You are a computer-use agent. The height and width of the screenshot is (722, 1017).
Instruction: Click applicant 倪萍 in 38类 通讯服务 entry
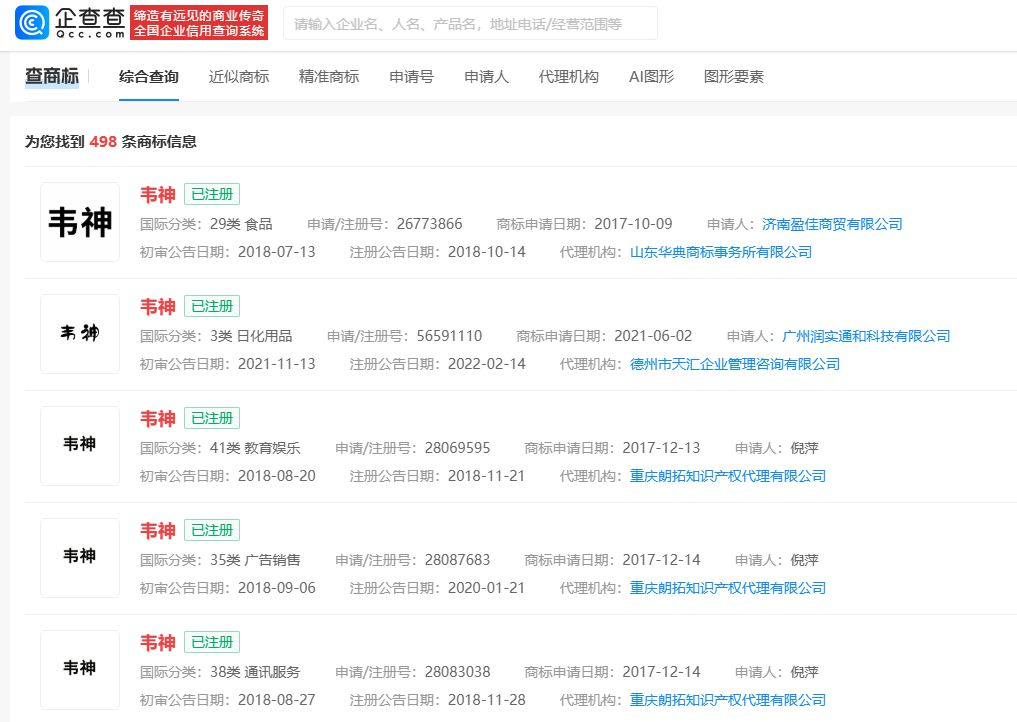click(804, 672)
